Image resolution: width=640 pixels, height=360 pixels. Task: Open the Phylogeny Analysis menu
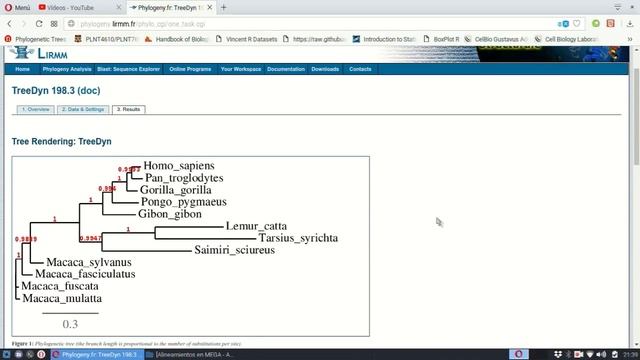tap(67, 69)
